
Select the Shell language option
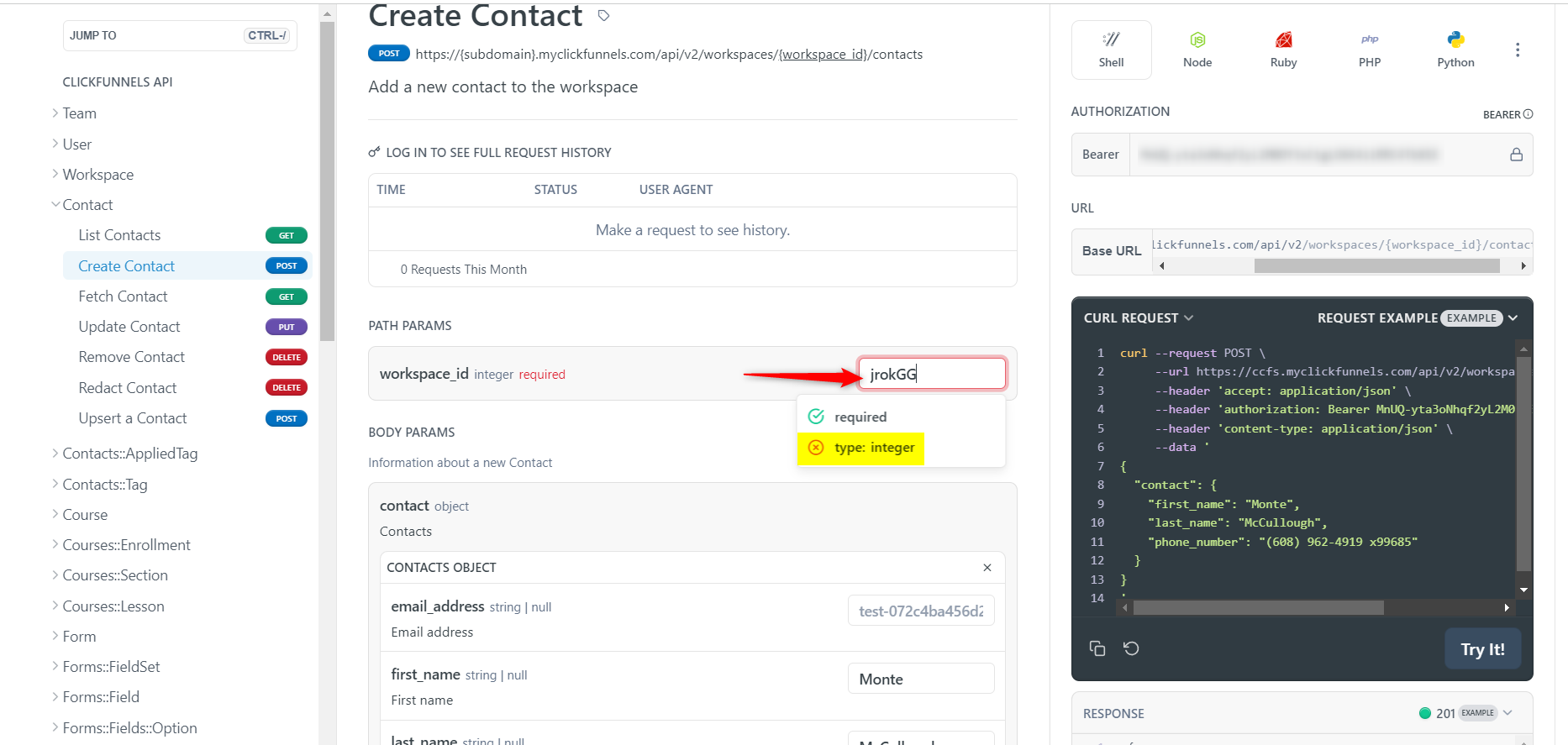(x=1111, y=50)
